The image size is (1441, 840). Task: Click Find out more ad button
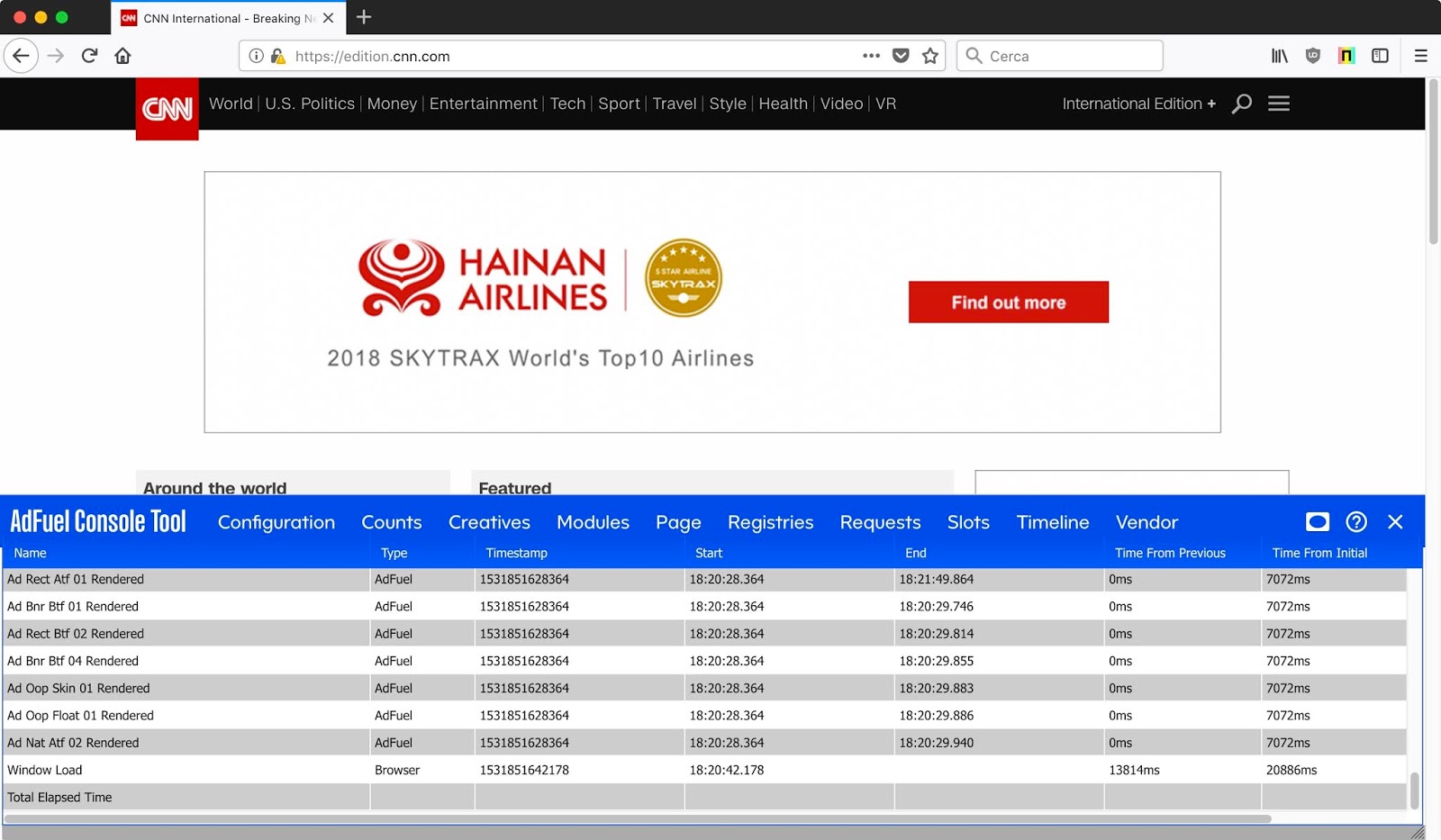click(1009, 303)
